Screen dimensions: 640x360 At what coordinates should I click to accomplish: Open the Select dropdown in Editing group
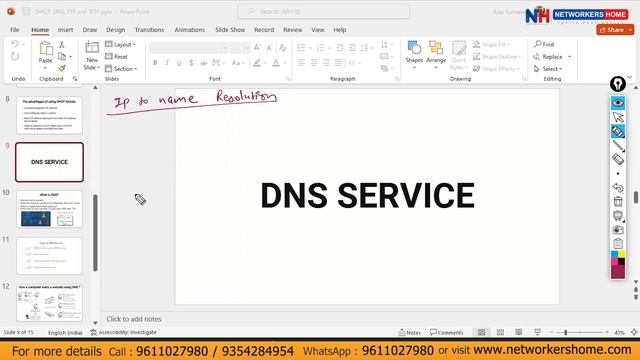click(548, 69)
